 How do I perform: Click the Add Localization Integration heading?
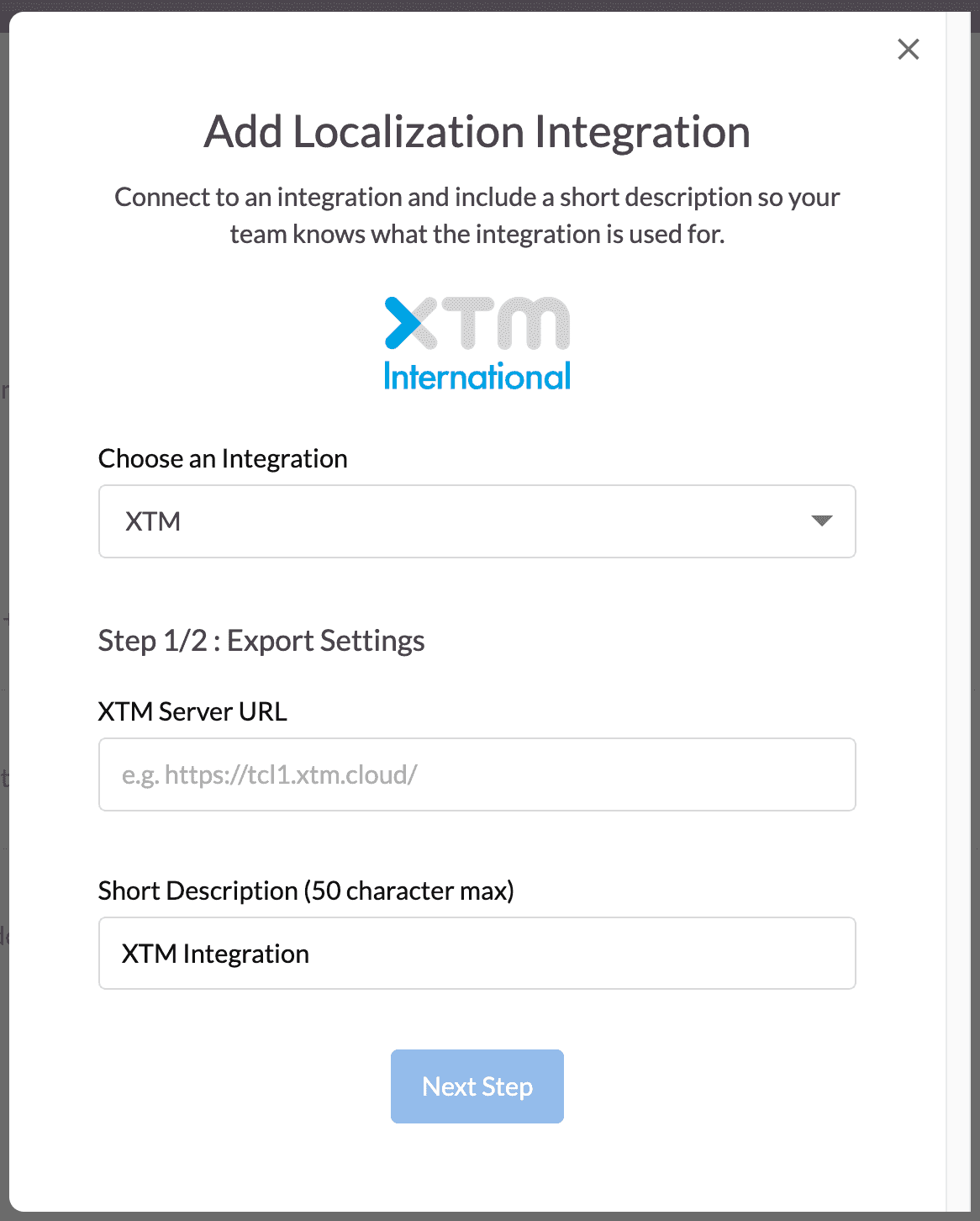[x=477, y=132]
